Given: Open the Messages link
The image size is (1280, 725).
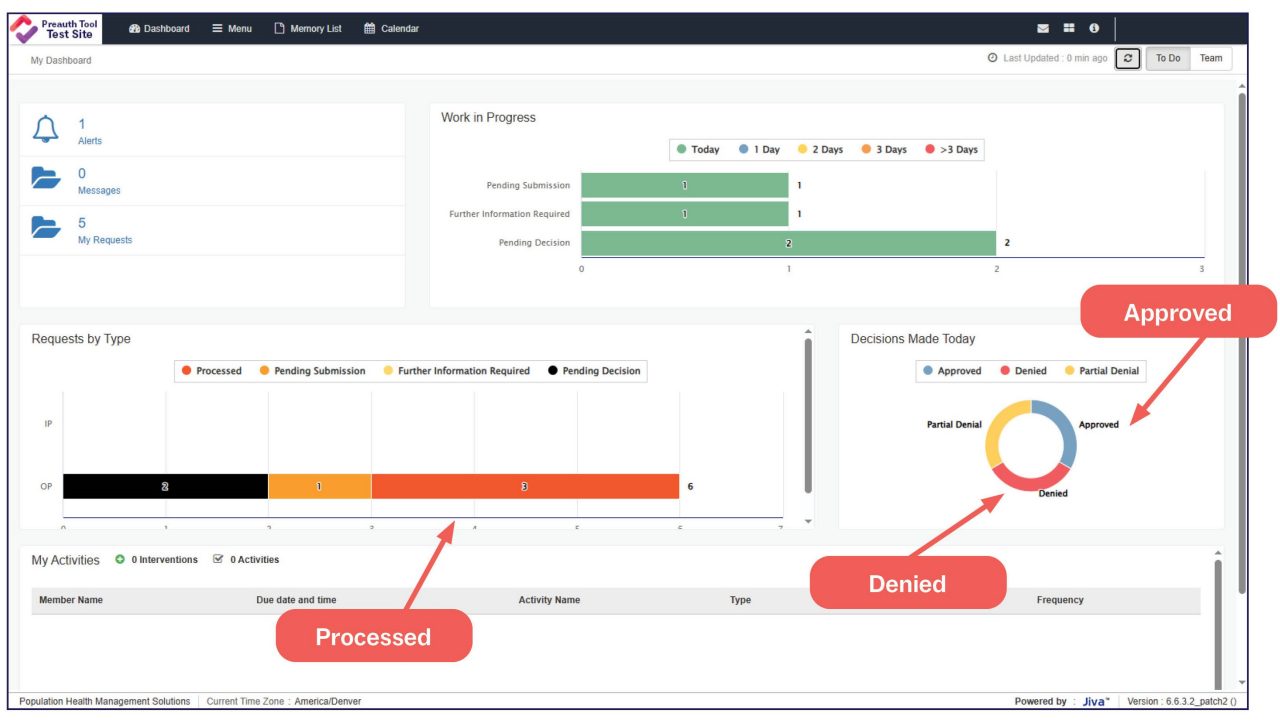Looking at the screenshot, I should pyautogui.click(x=99, y=191).
